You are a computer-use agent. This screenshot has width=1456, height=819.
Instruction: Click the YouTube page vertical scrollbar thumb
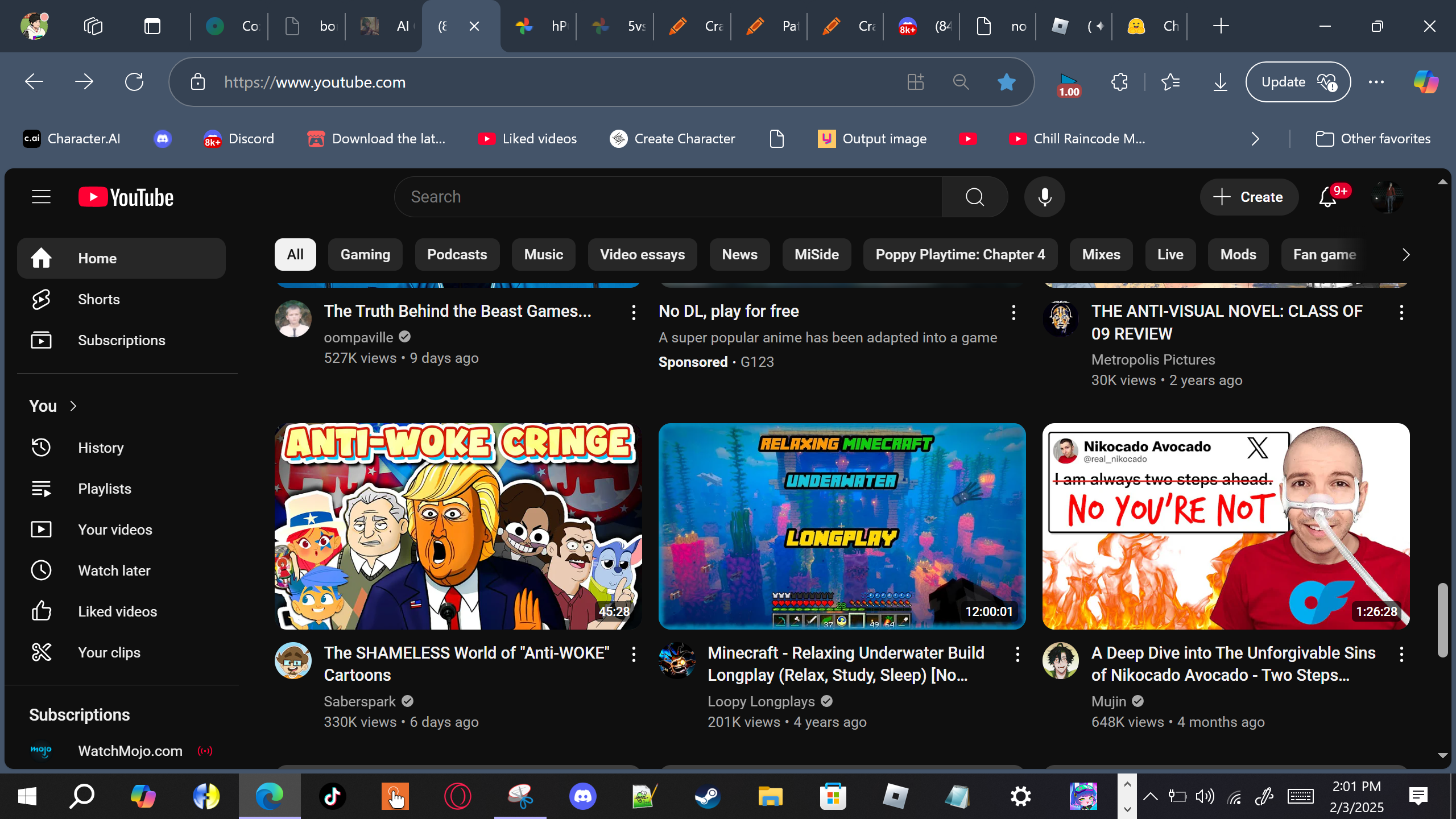pyautogui.click(x=1442, y=620)
